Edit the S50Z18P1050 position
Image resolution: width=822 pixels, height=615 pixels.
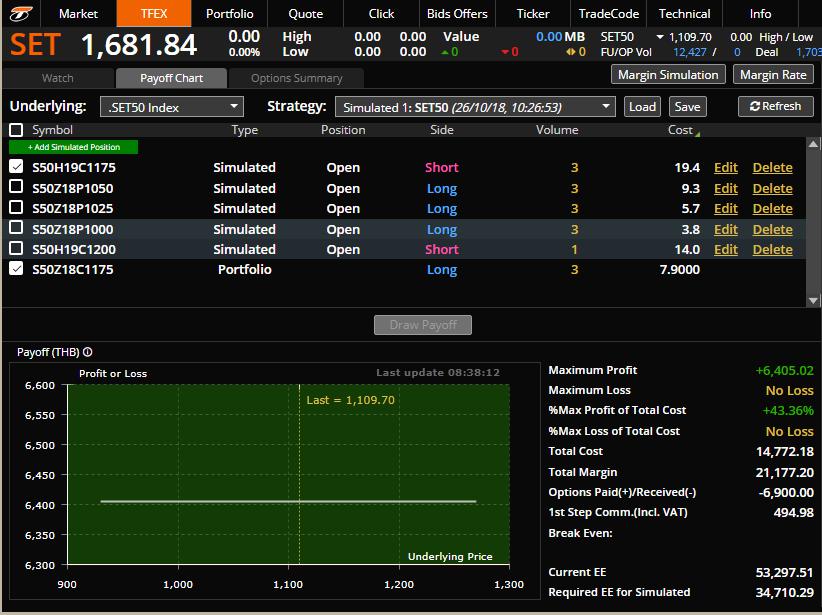click(x=726, y=188)
